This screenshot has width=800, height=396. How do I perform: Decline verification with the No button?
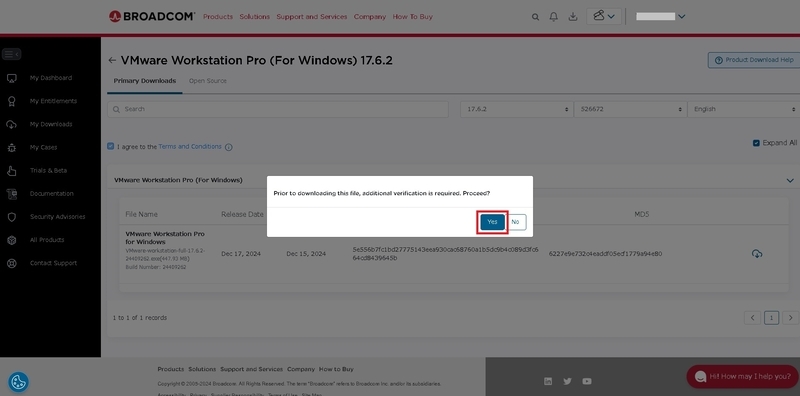[x=515, y=222]
